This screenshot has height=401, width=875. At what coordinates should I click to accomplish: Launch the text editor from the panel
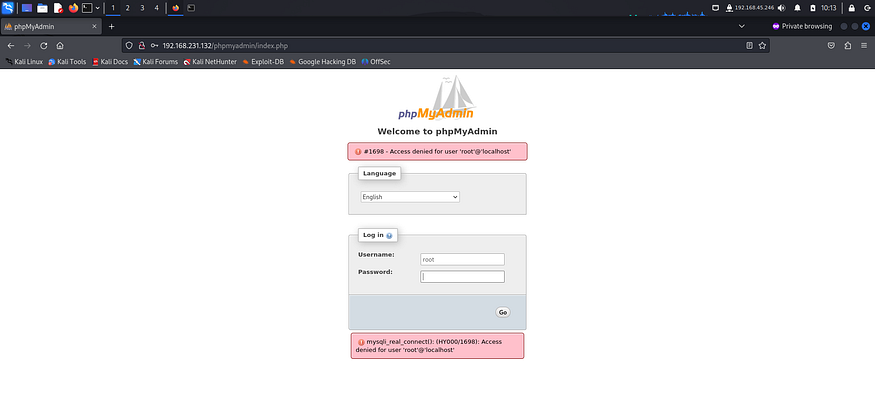pos(58,8)
